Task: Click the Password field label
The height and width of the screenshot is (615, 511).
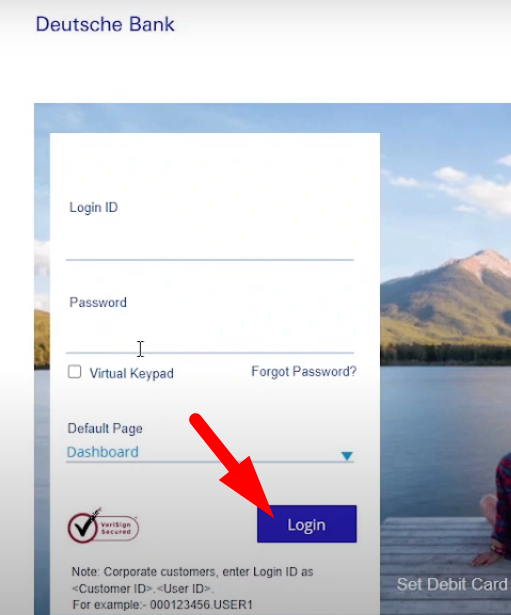Action: point(98,302)
